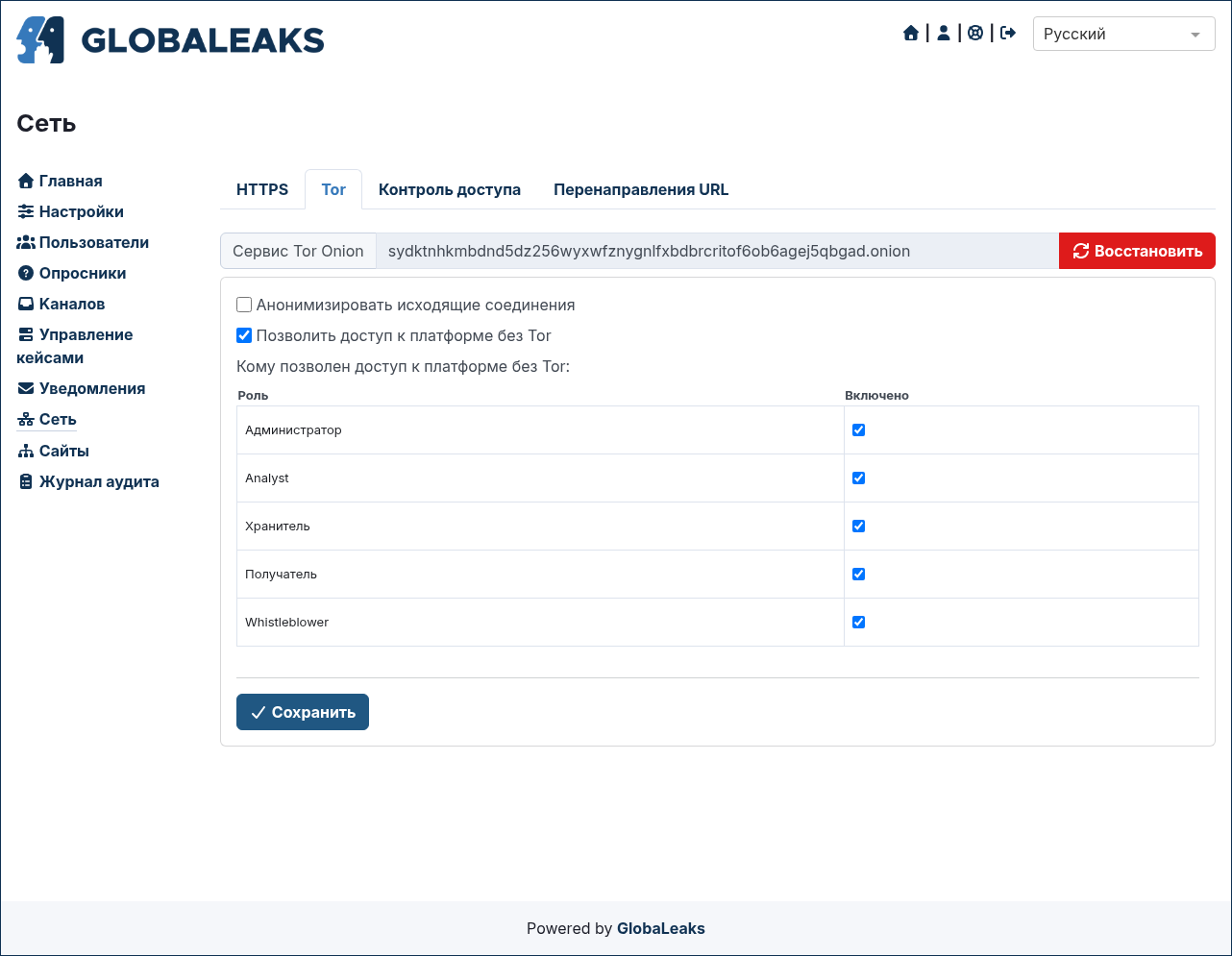This screenshot has height=956, width=1232.
Task: Click the Сеть page heading
Action: pos(46,123)
